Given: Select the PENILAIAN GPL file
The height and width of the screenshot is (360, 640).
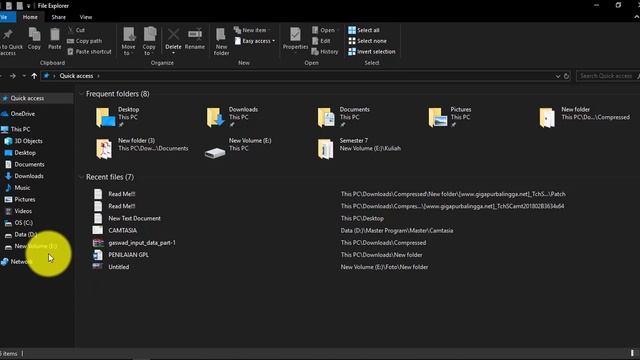Looking at the screenshot, I should (x=128, y=255).
